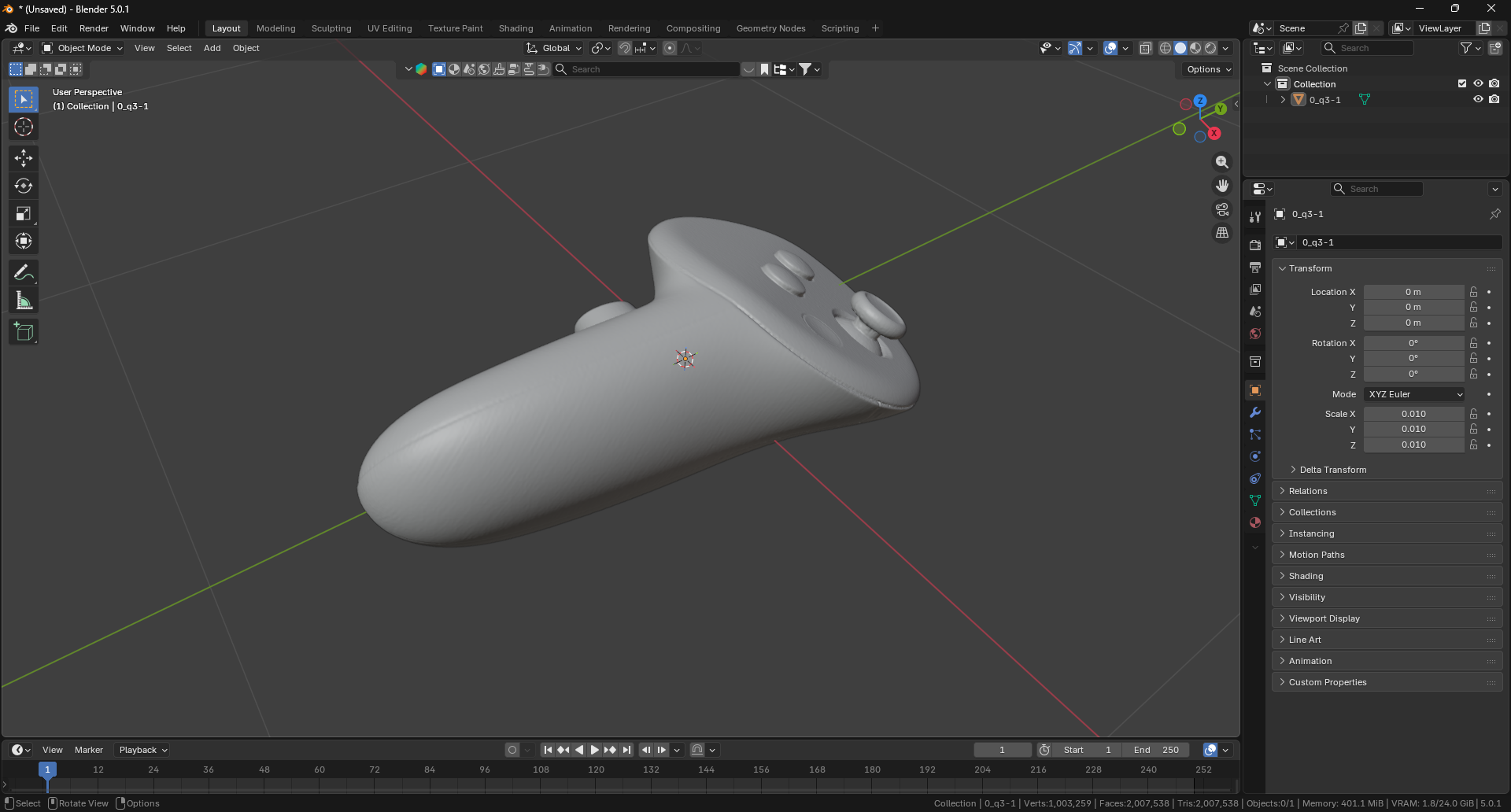Screen dimensions: 1511x812
Task: Open the Render properties tab
Action: pyautogui.click(x=1255, y=245)
